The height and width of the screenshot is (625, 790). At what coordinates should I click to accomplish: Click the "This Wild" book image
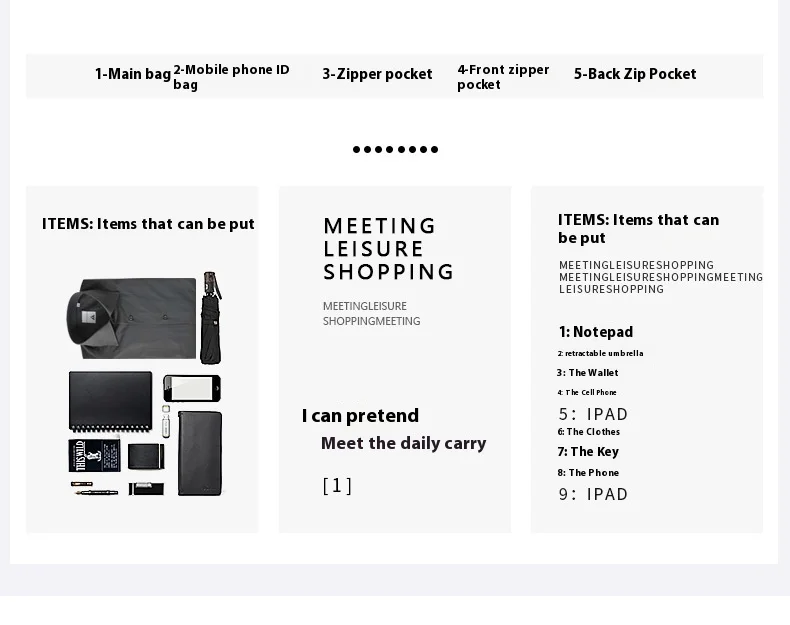click(x=94, y=456)
